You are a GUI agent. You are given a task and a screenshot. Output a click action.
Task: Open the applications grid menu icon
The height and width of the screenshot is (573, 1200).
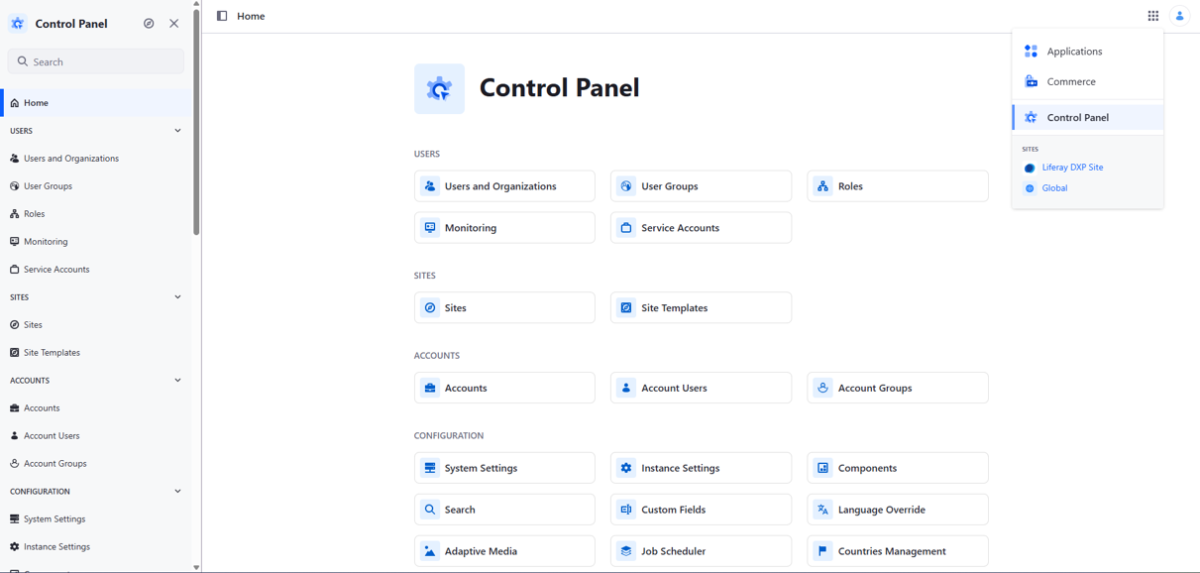[x=1153, y=16]
